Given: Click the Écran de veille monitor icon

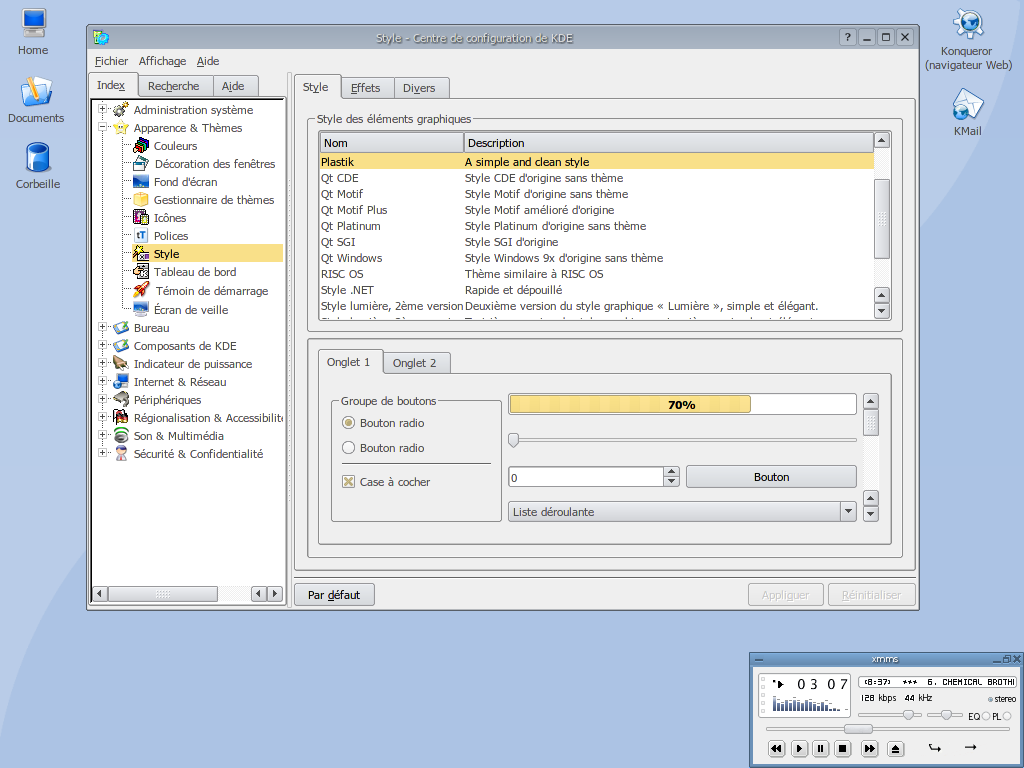Looking at the screenshot, I should [140, 309].
